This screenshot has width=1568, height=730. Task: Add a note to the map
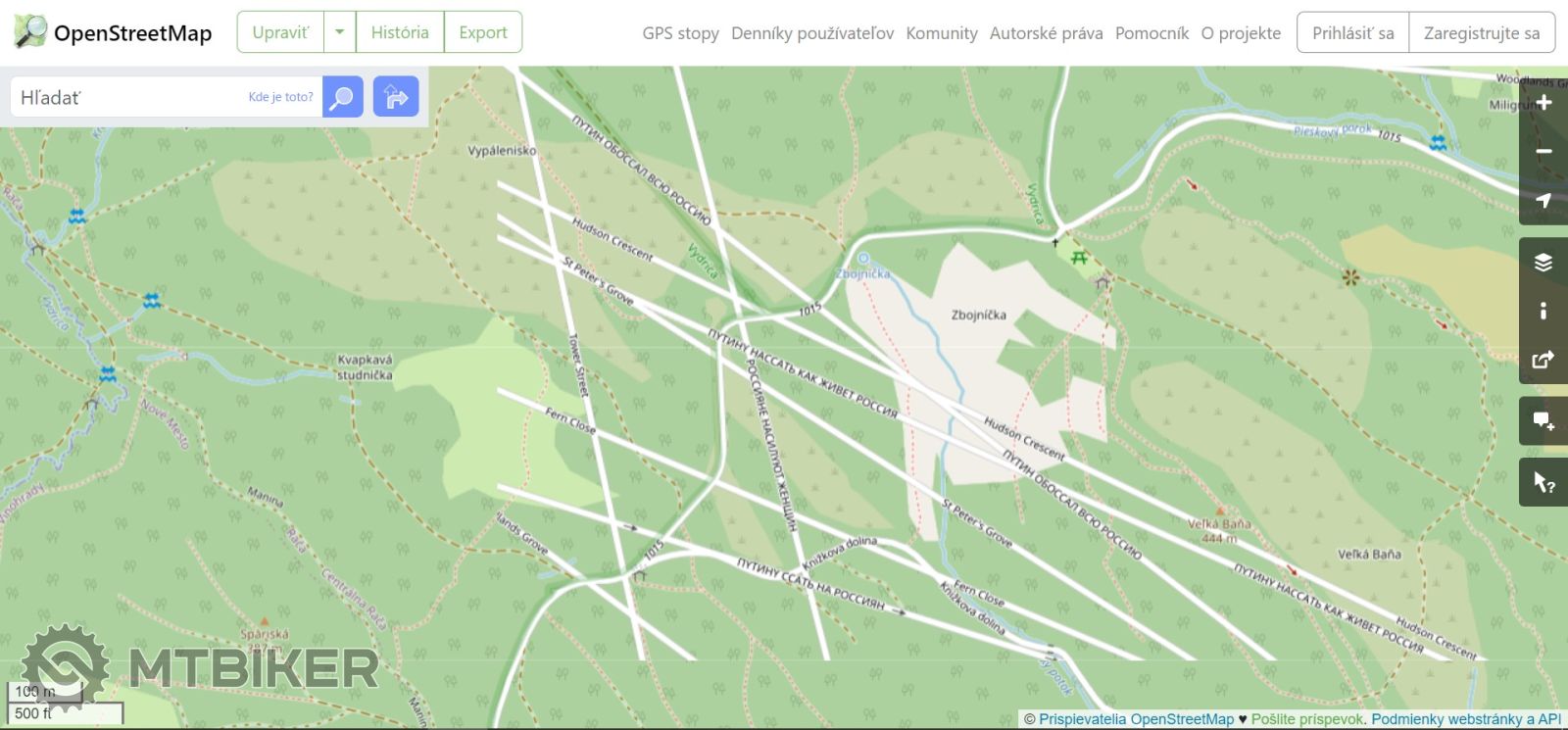(1543, 421)
